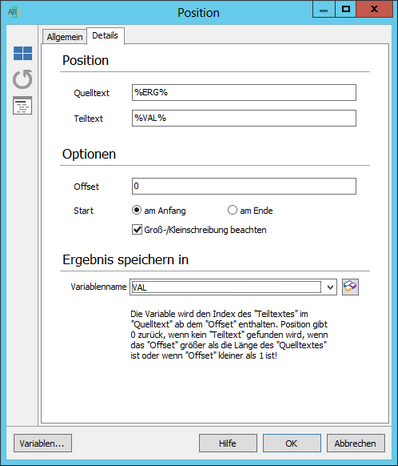Click the Teiltext input field
The width and height of the screenshot is (398, 466).
click(x=244, y=118)
